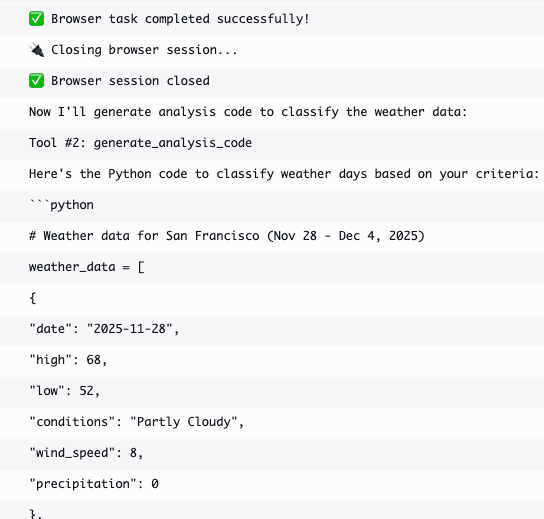The width and height of the screenshot is (544, 519).
Task: Click the opening curly brace line
Action: (33, 298)
